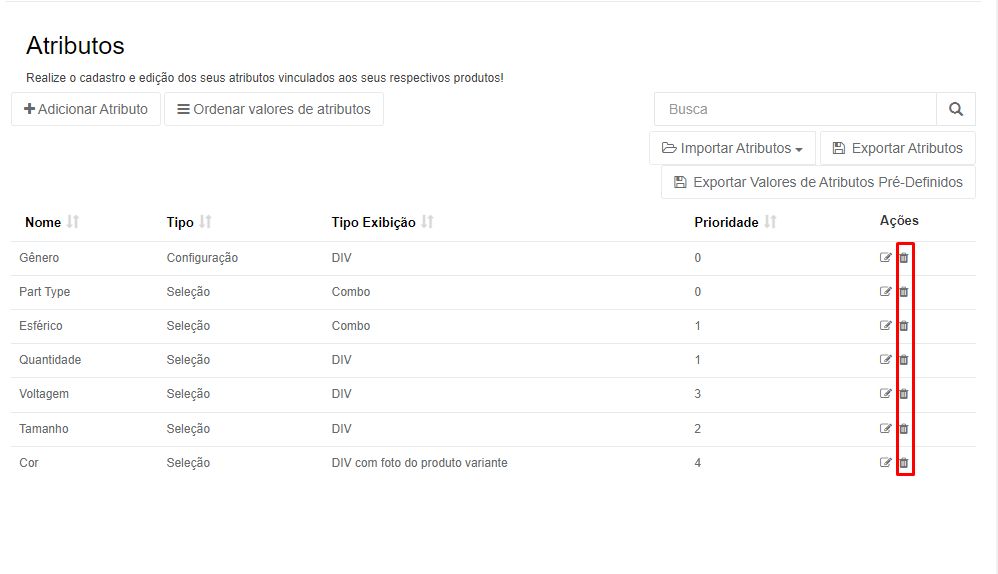Image resolution: width=998 pixels, height=574 pixels.
Task: Sort table by Nome column
Action: click(x=73, y=222)
